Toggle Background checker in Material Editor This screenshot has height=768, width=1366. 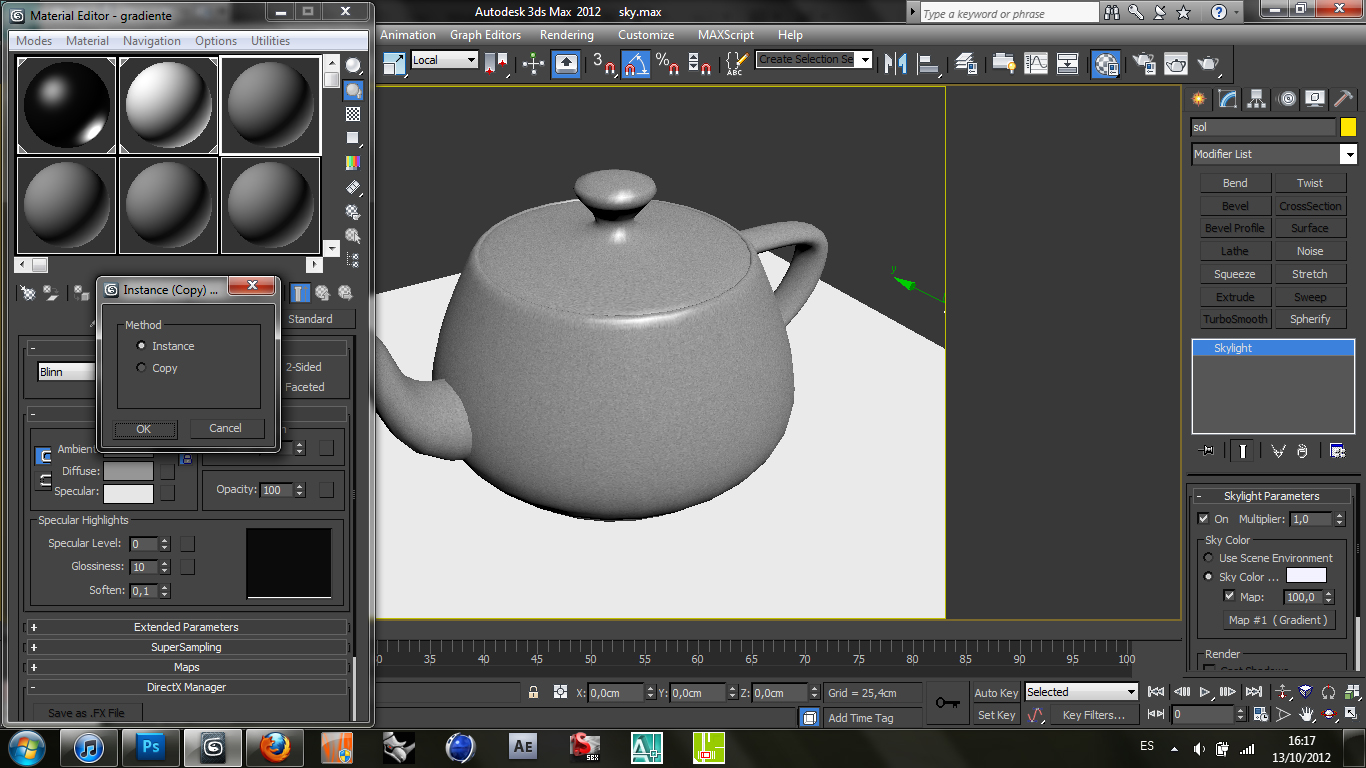pyautogui.click(x=353, y=114)
